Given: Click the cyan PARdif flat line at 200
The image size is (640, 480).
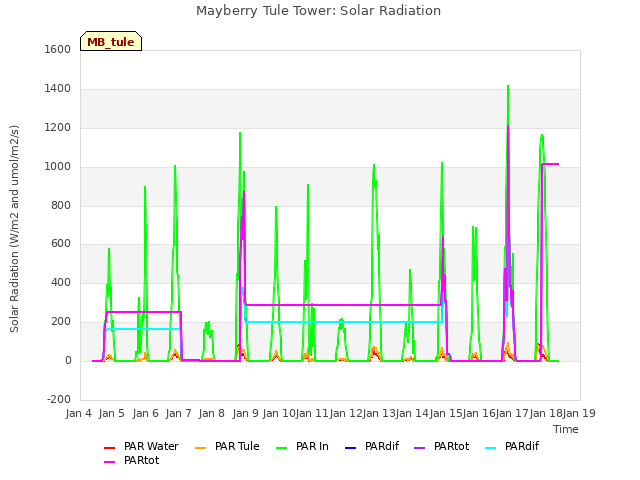Looking at the screenshot, I should point(344,322).
